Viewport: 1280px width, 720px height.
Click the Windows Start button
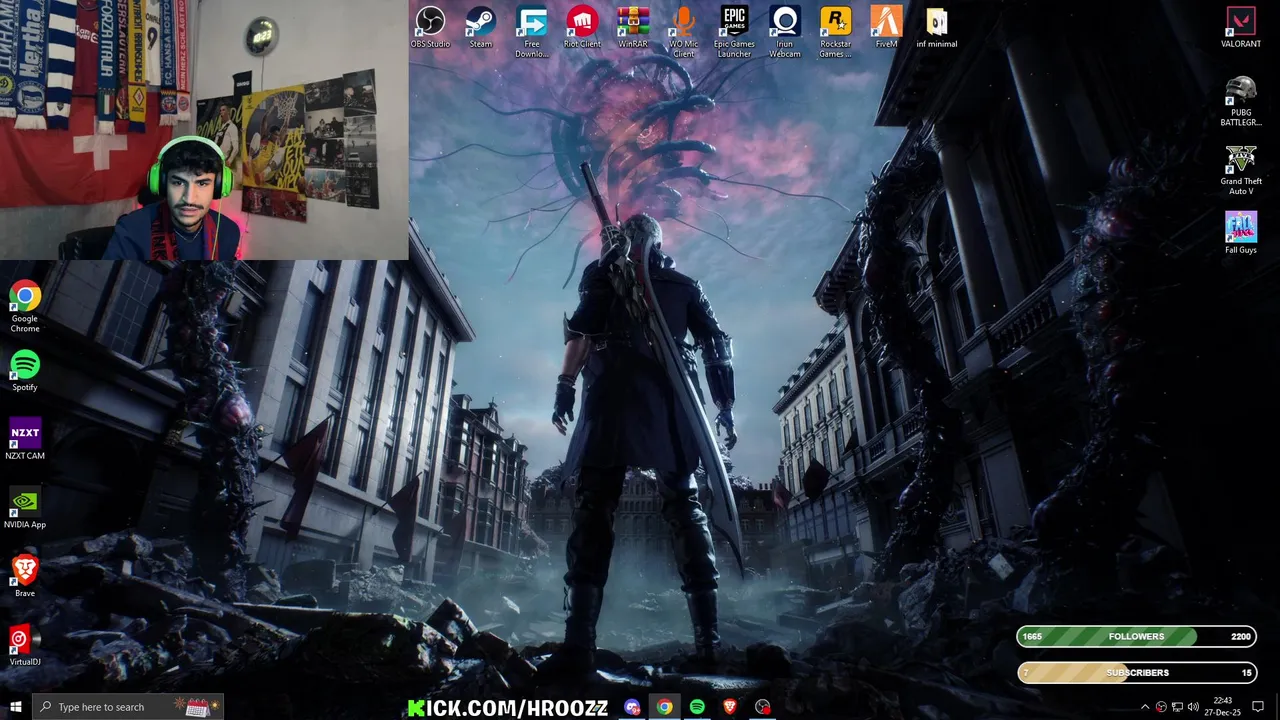coord(15,707)
